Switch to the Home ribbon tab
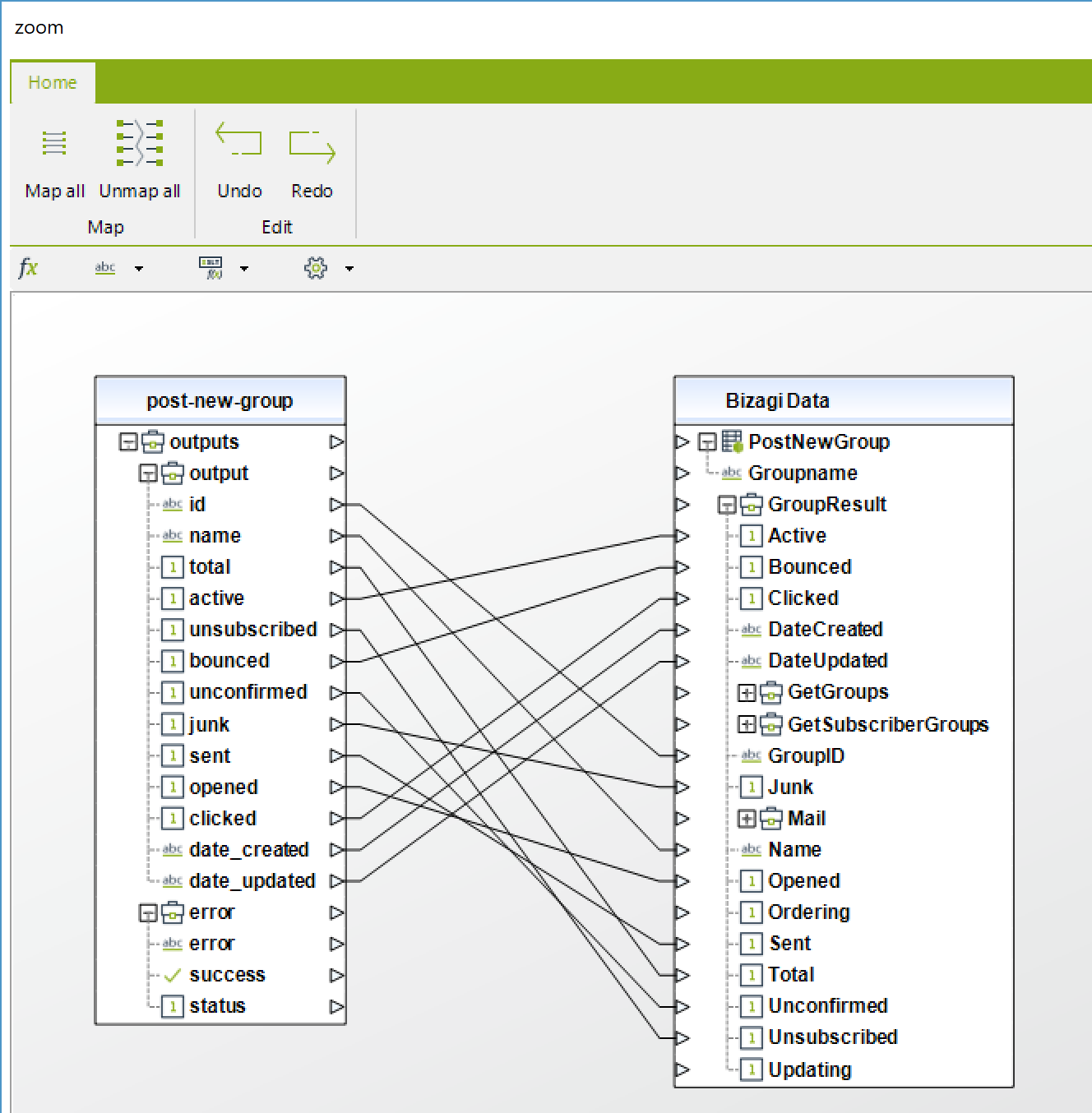1092x1113 pixels. (53, 82)
